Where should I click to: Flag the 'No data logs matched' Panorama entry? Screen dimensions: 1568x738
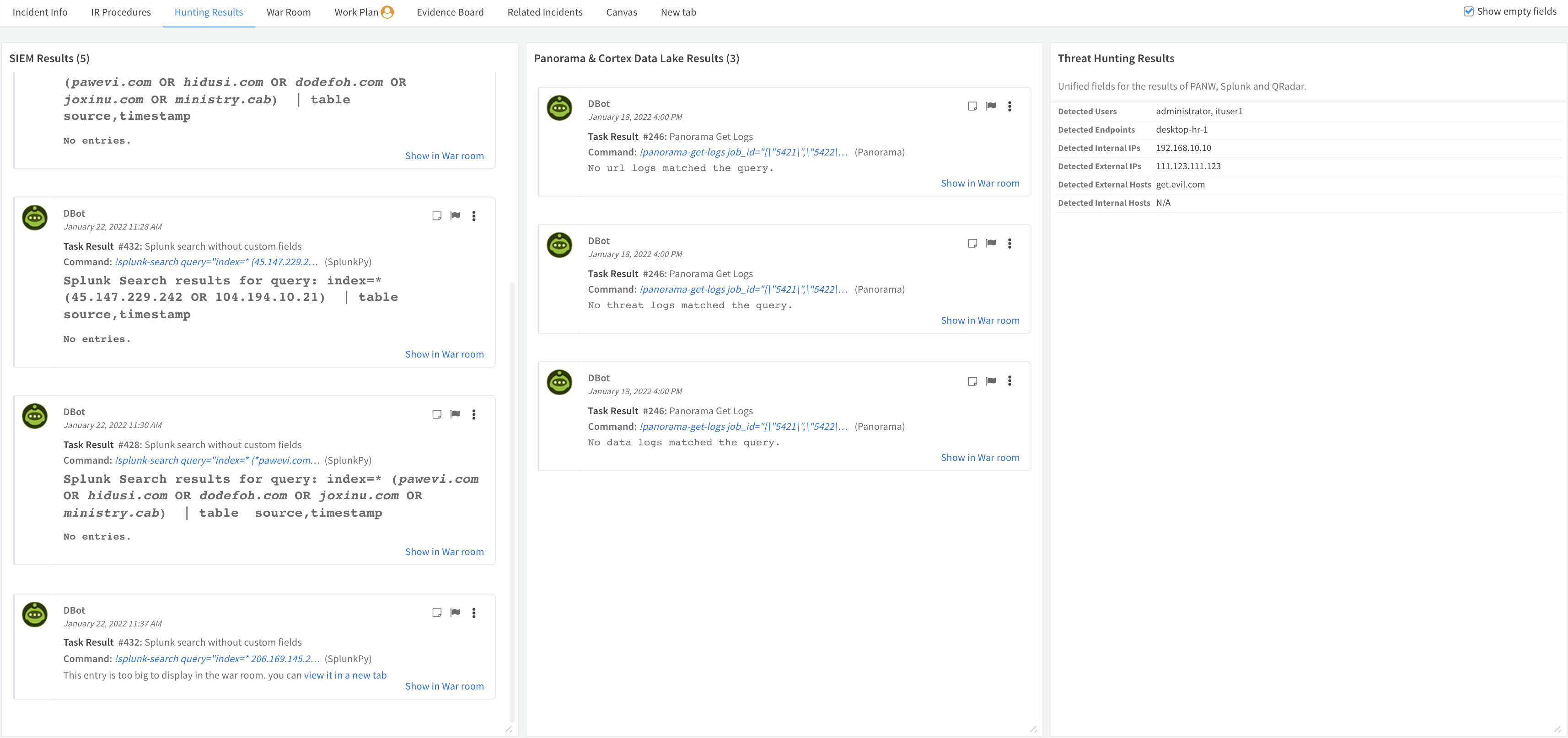point(991,381)
